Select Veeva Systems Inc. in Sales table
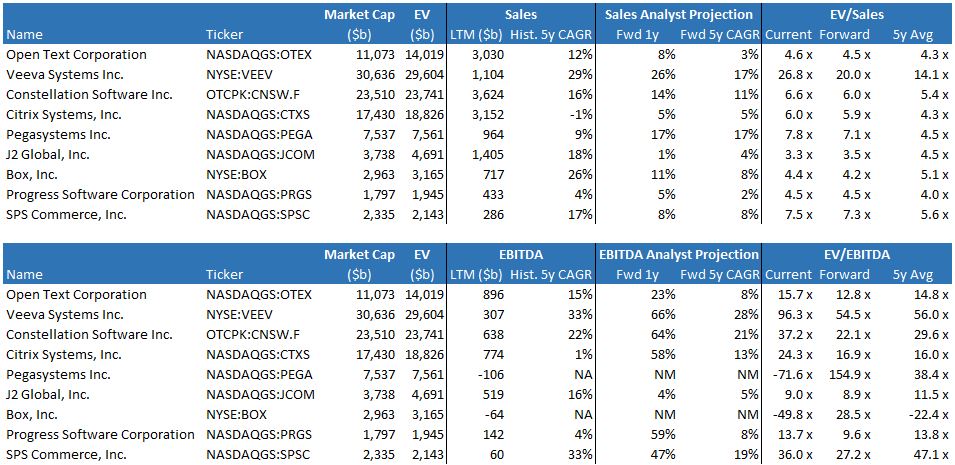The image size is (955, 465). 65,75
